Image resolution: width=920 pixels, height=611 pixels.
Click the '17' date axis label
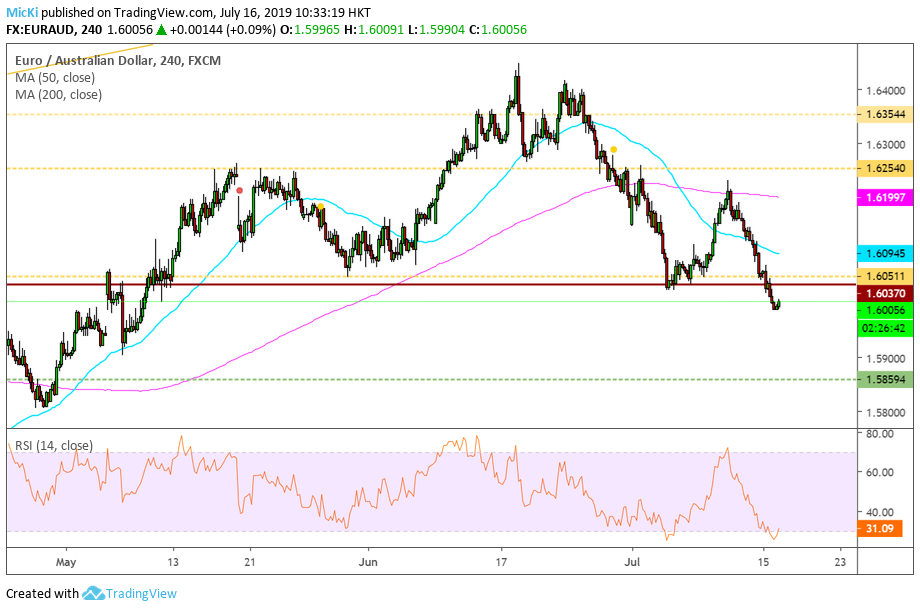(500, 562)
